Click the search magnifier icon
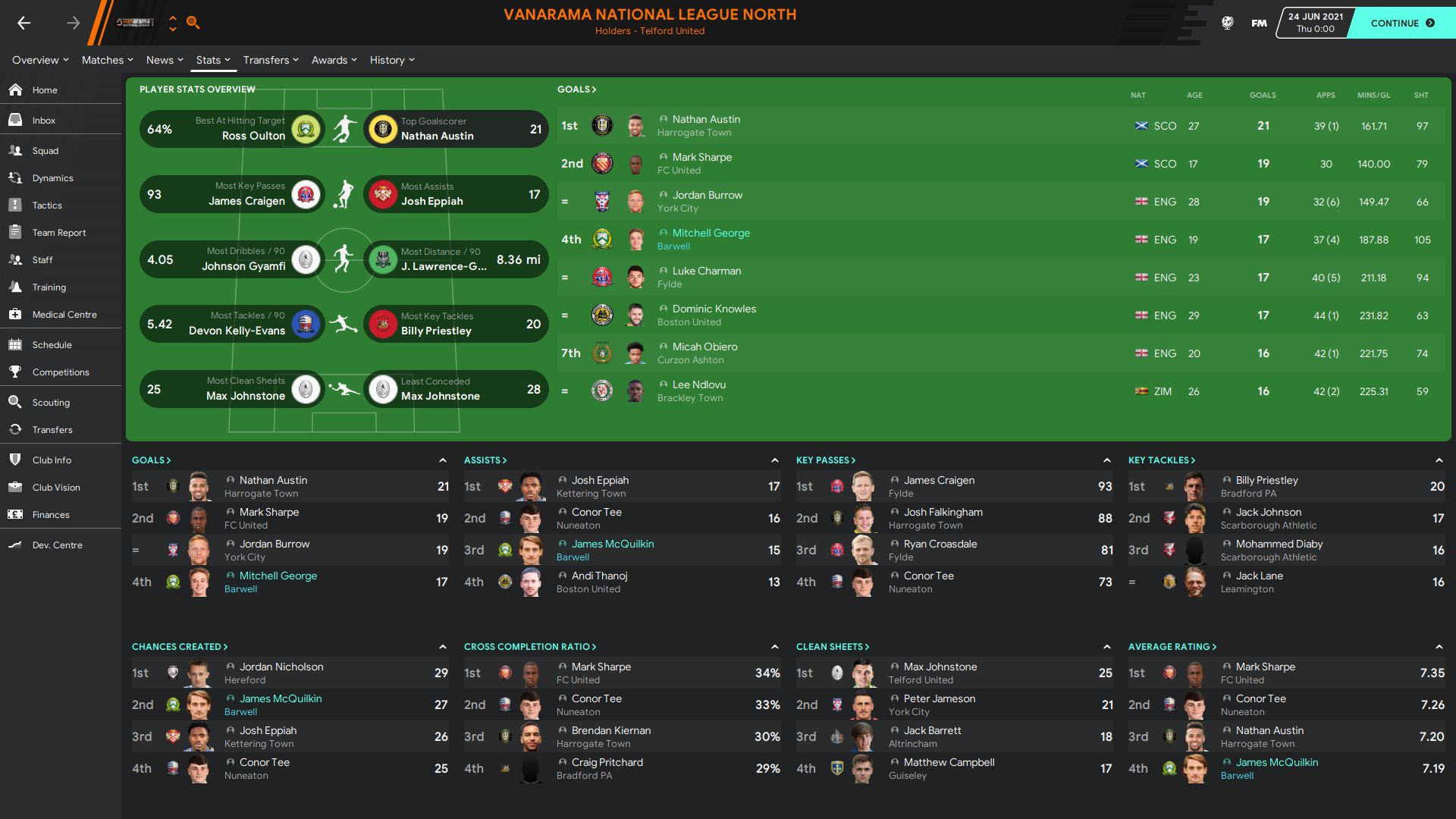Screen dimensions: 1456x819 193,23
